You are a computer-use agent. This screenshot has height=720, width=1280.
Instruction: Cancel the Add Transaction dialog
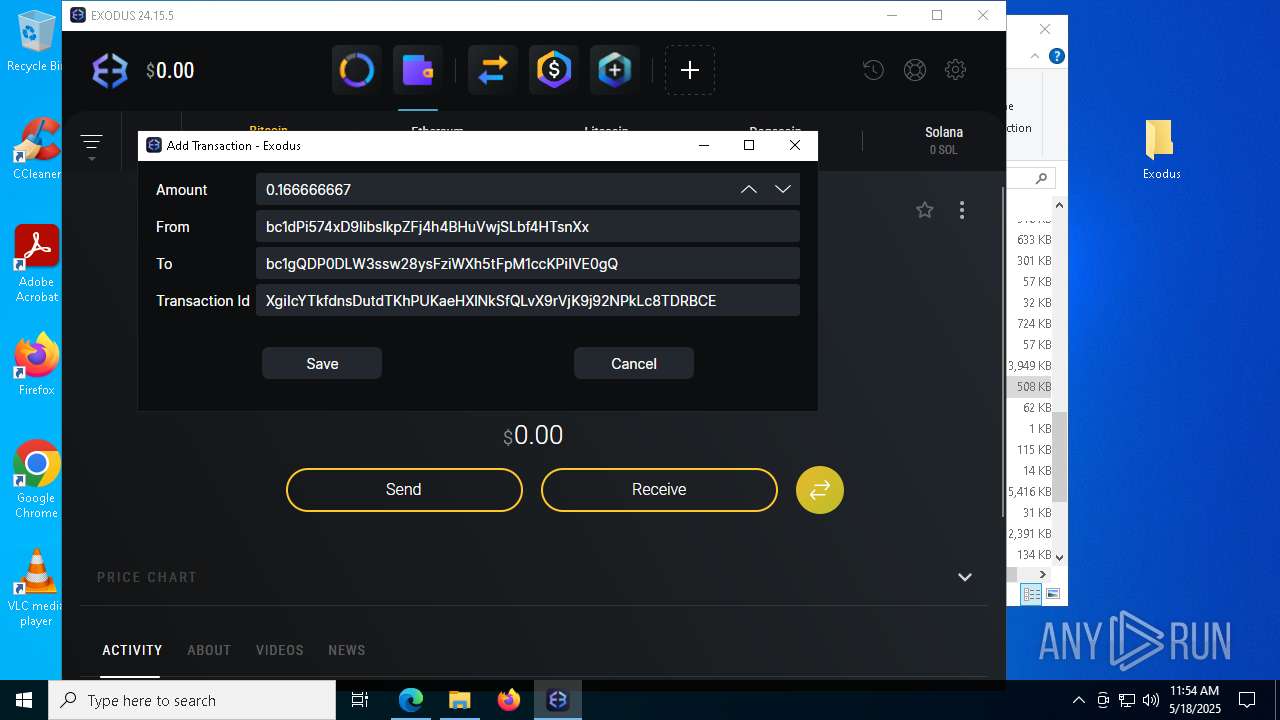634,364
